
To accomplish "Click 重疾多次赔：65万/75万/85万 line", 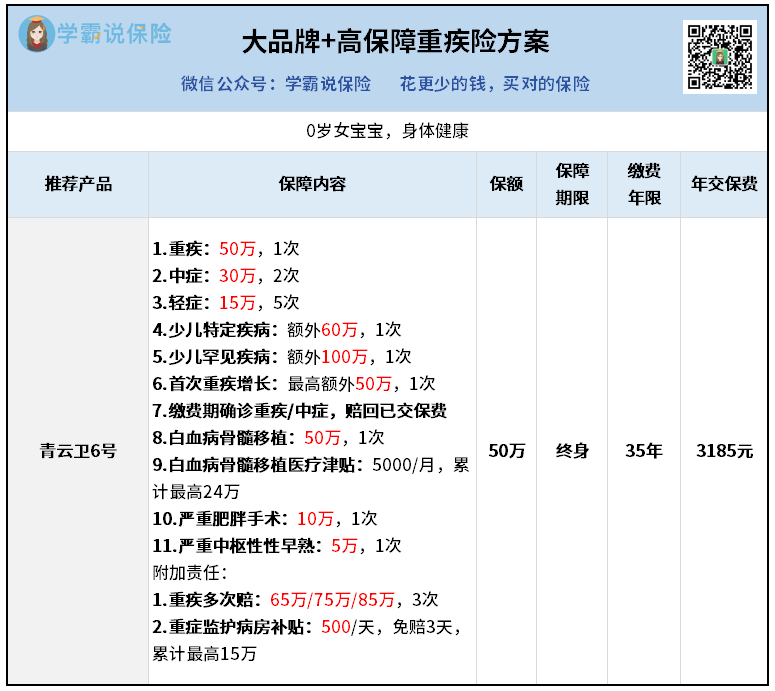I will (296, 600).
